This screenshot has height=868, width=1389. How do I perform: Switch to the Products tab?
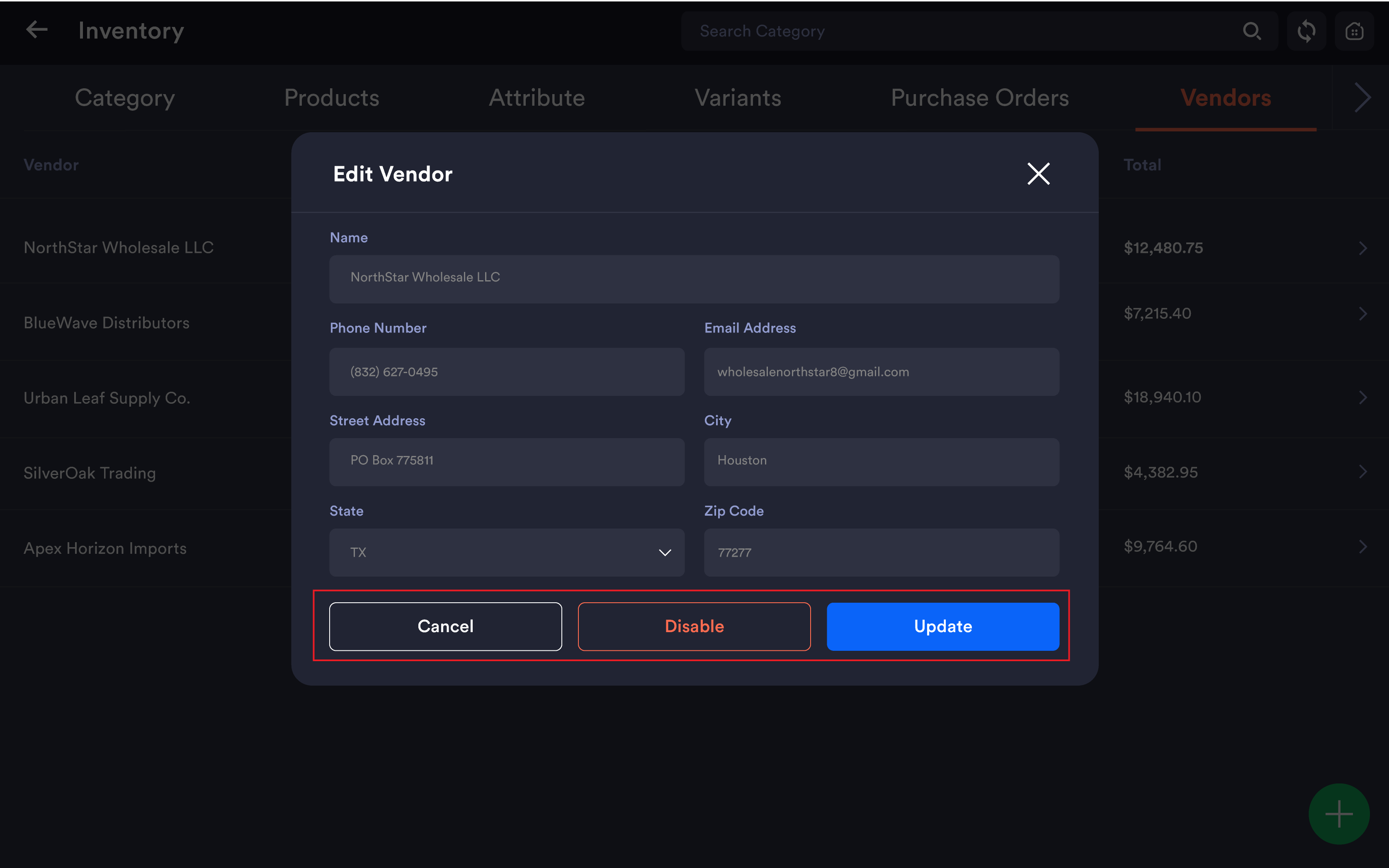pyautogui.click(x=331, y=98)
